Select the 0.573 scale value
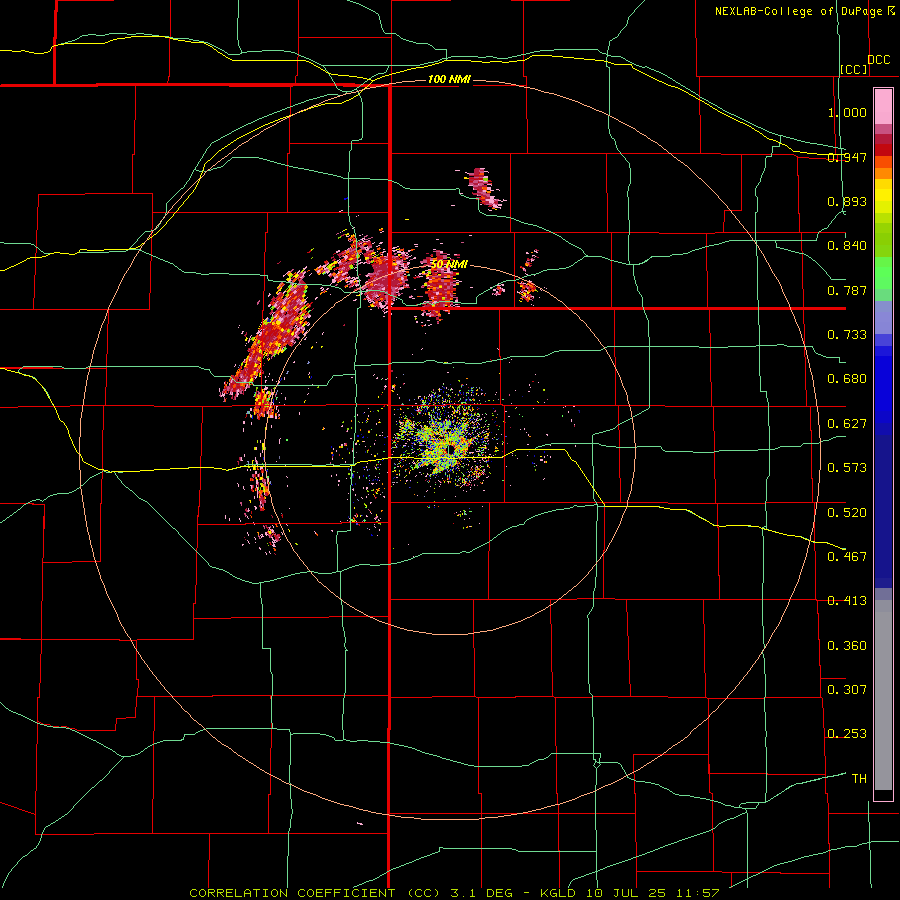900x900 pixels. 847,468
